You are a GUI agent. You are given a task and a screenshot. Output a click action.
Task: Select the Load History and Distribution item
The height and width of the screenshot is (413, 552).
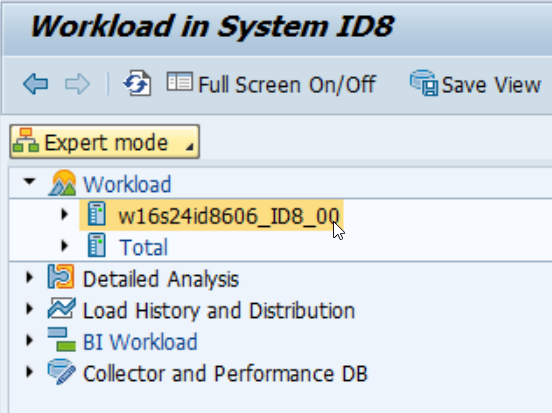219,311
